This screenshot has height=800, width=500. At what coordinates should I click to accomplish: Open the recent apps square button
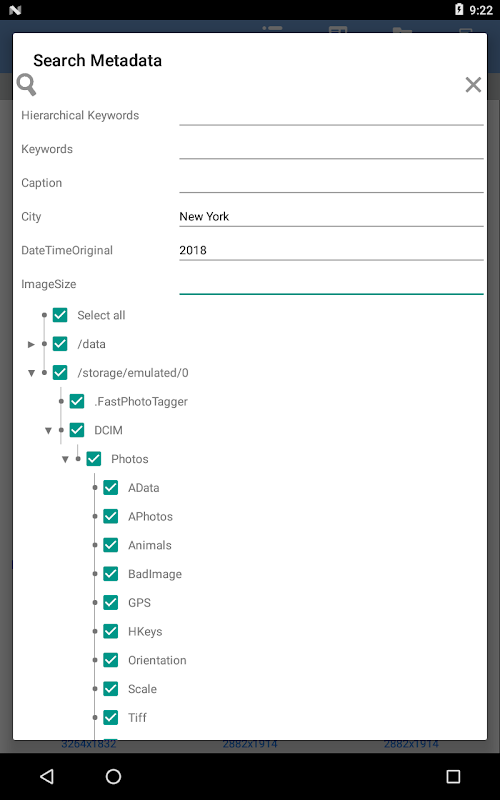pyautogui.click(x=453, y=777)
